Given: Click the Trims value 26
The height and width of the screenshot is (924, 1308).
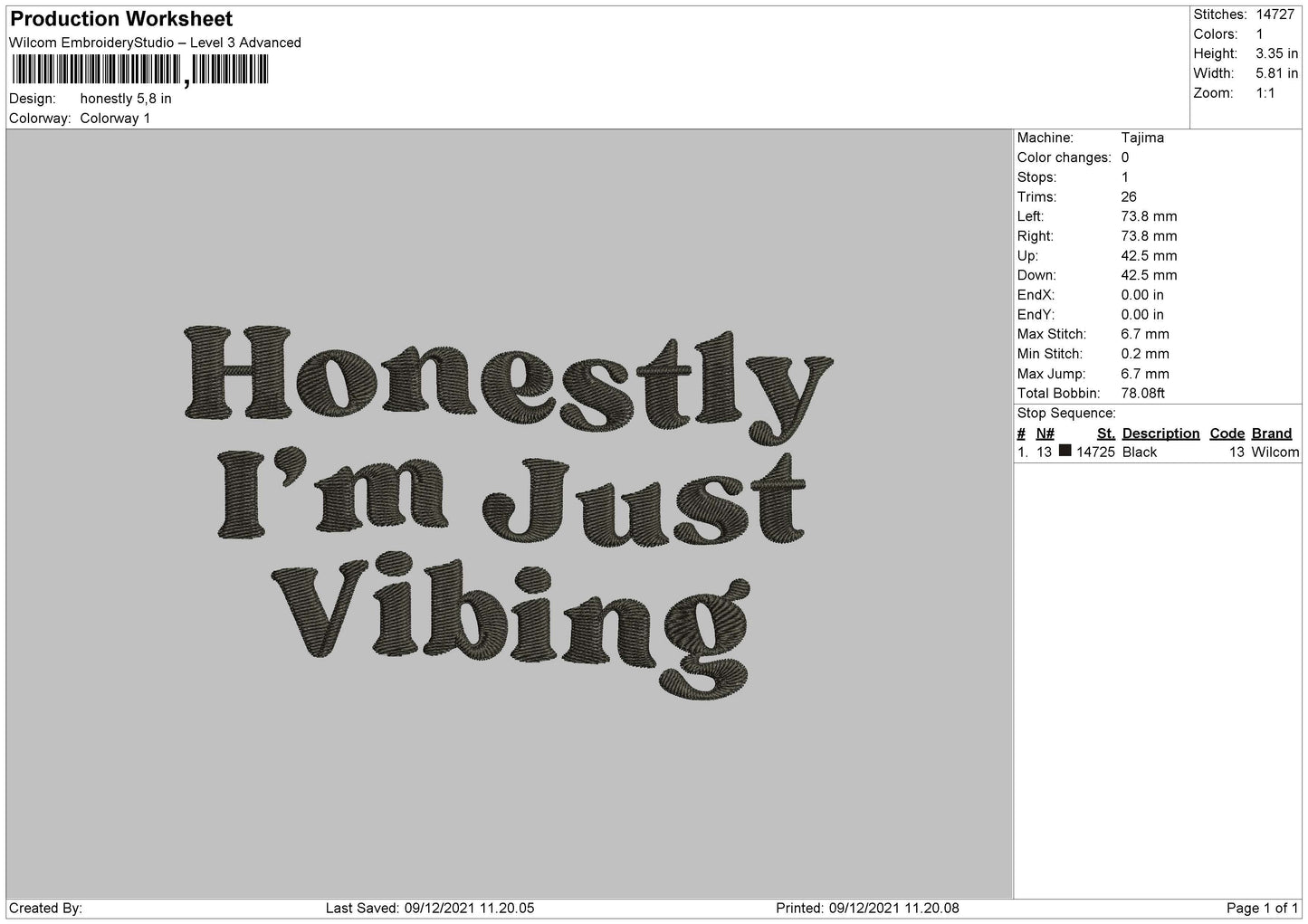Looking at the screenshot, I should coord(1129,197).
